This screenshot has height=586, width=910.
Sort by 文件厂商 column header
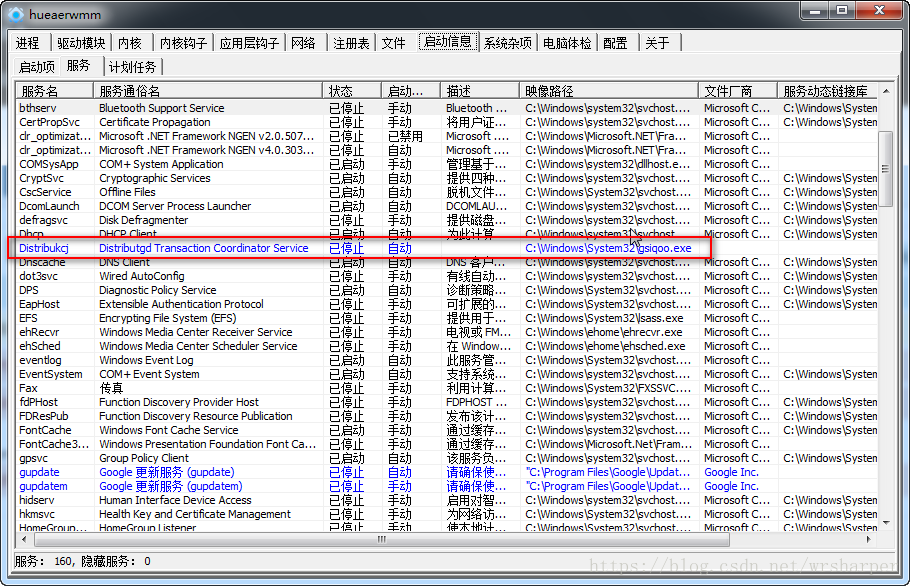[738, 91]
